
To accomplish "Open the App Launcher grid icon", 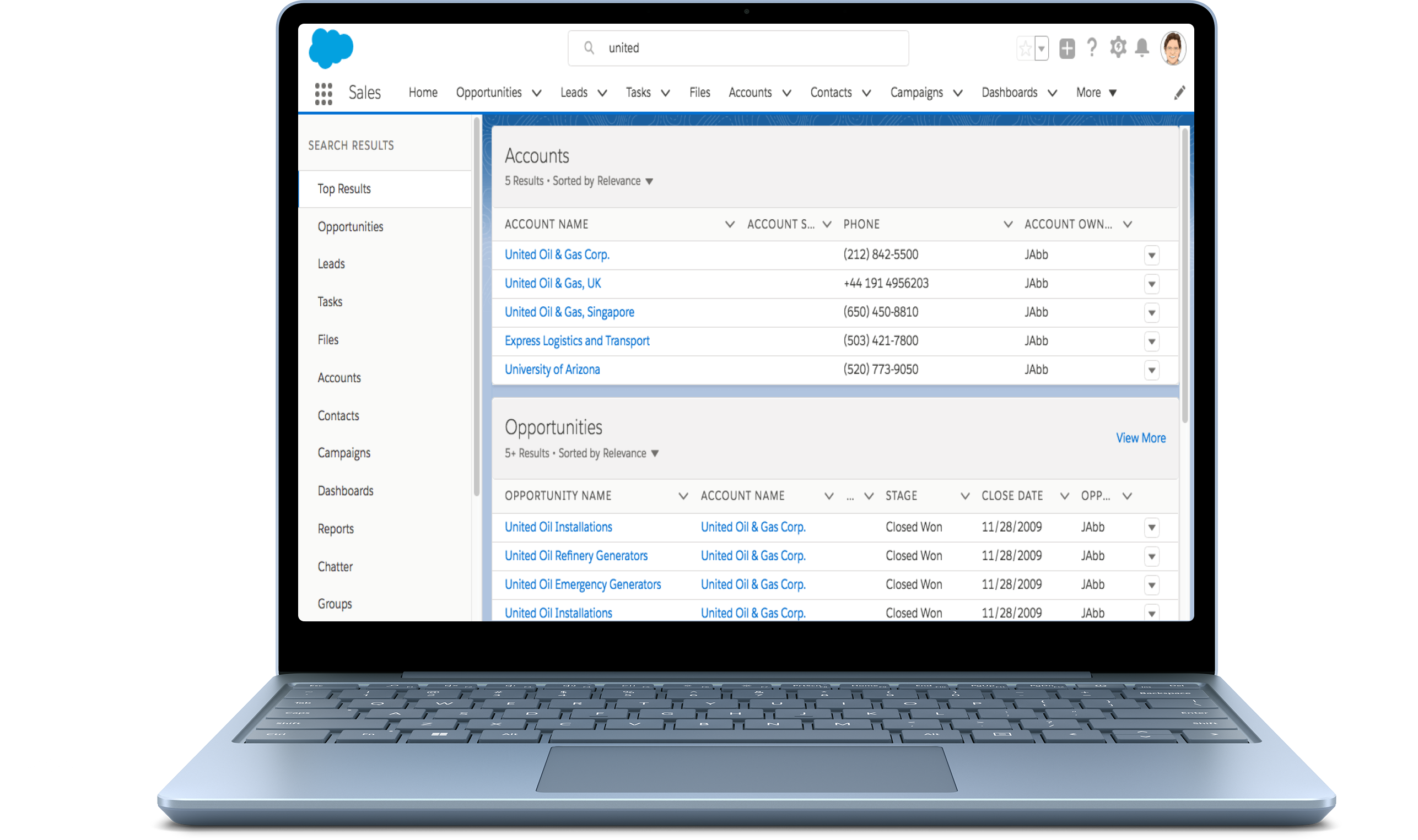I will (x=324, y=94).
